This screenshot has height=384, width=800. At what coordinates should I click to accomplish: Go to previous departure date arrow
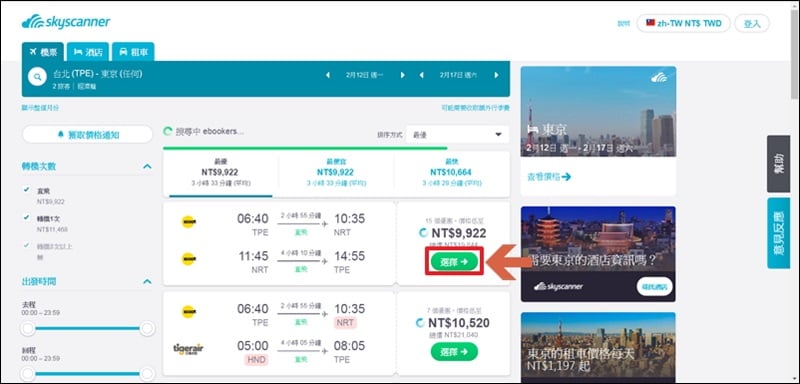point(328,75)
